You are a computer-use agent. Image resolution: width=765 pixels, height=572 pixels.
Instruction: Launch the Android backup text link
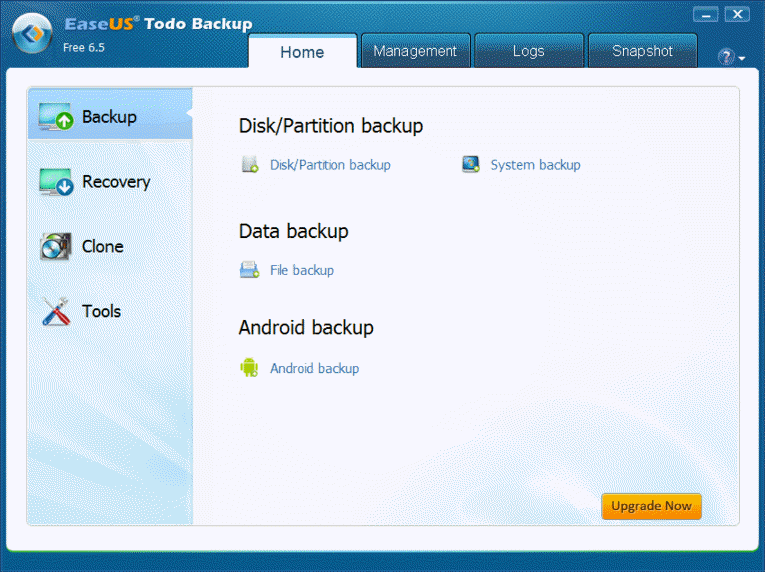pyautogui.click(x=314, y=368)
